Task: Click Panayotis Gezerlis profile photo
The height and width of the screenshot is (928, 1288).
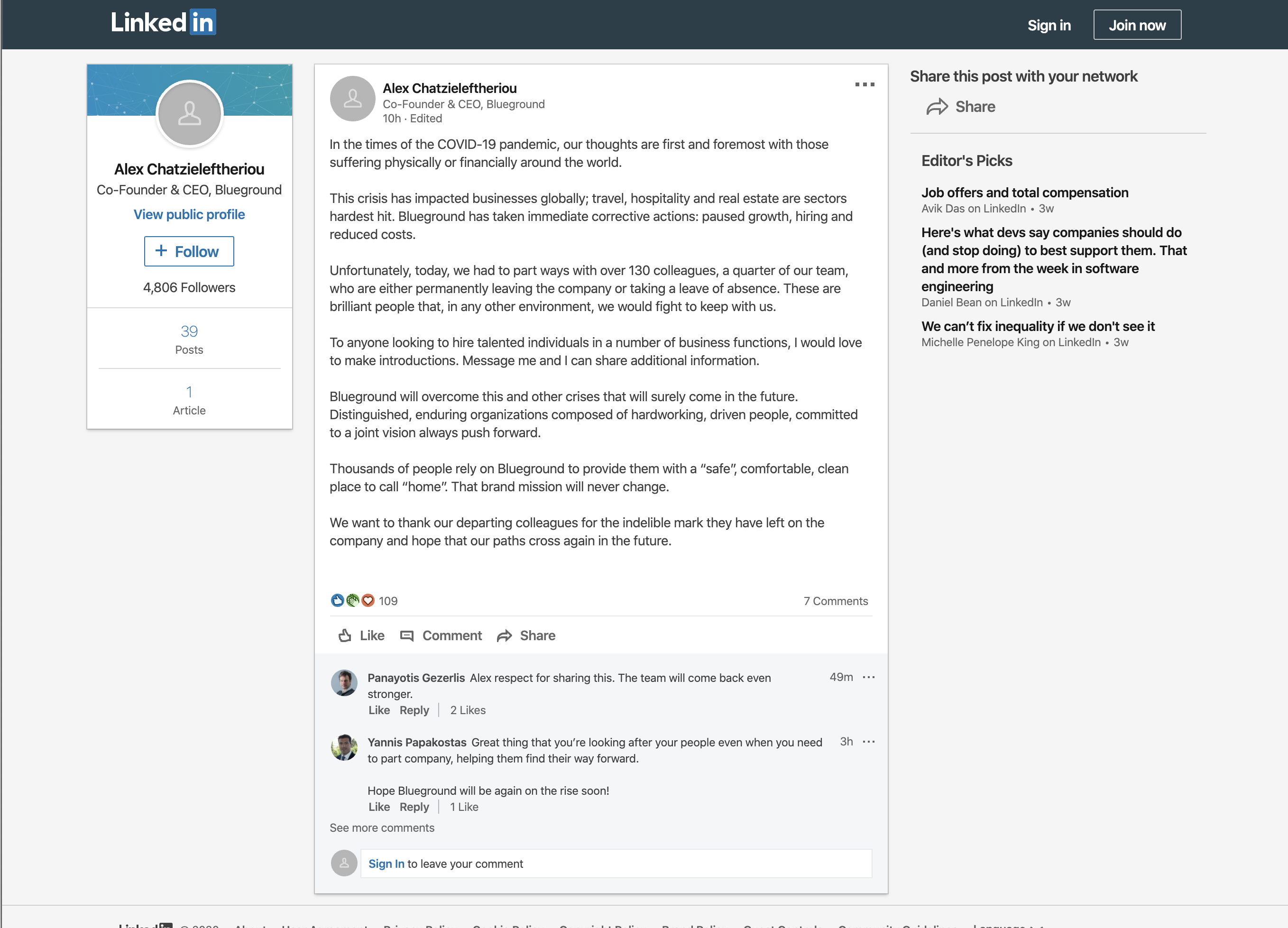Action: point(344,683)
